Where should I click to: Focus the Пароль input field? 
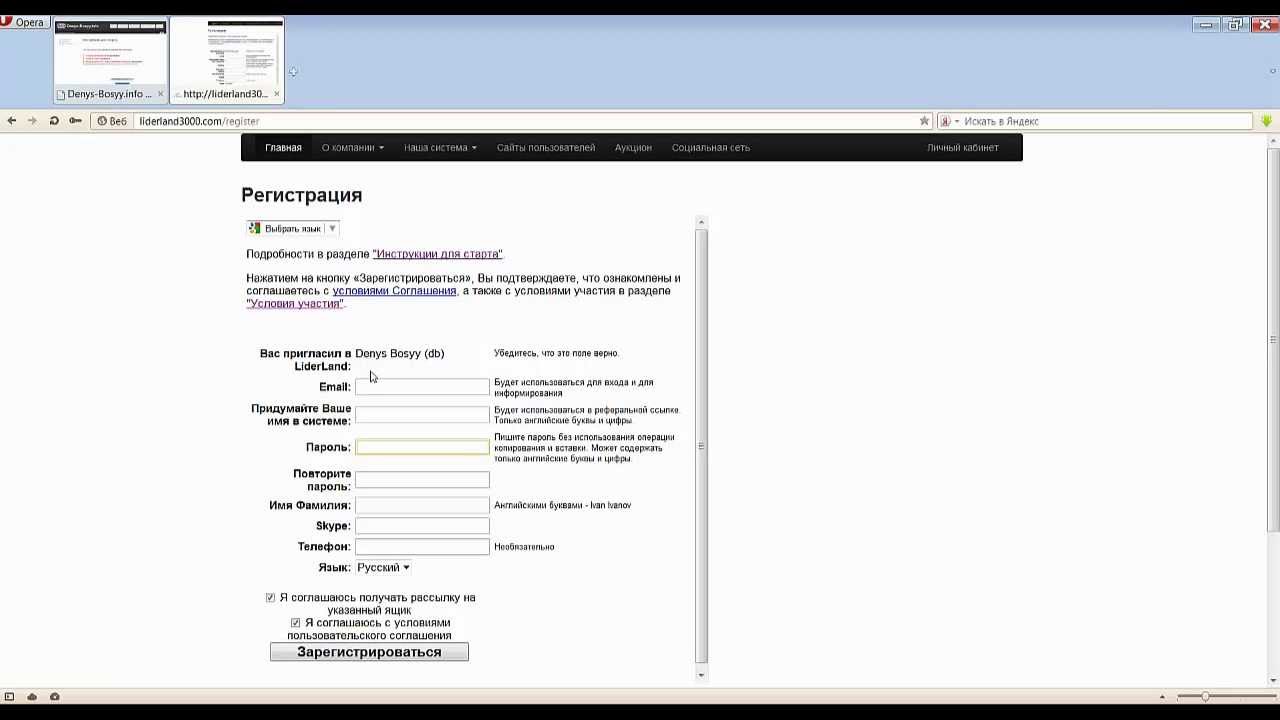click(422, 447)
